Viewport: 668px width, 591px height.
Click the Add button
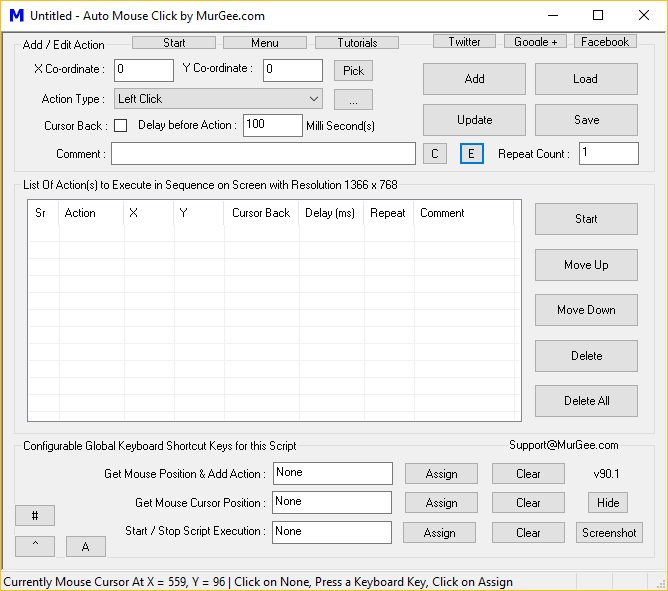coord(474,79)
